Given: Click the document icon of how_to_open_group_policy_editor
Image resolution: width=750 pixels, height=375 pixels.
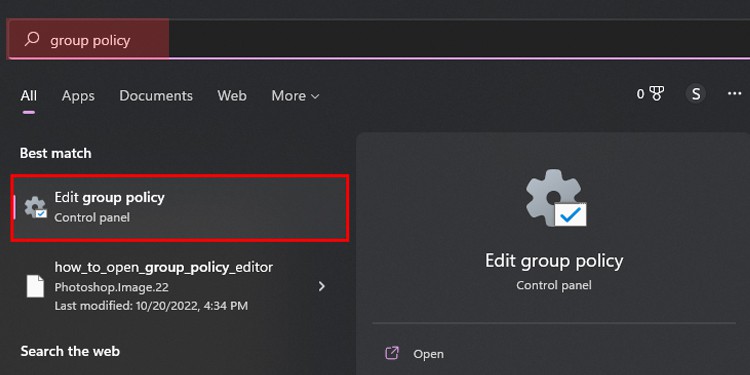Looking at the screenshot, I should pyautogui.click(x=35, y=286).
